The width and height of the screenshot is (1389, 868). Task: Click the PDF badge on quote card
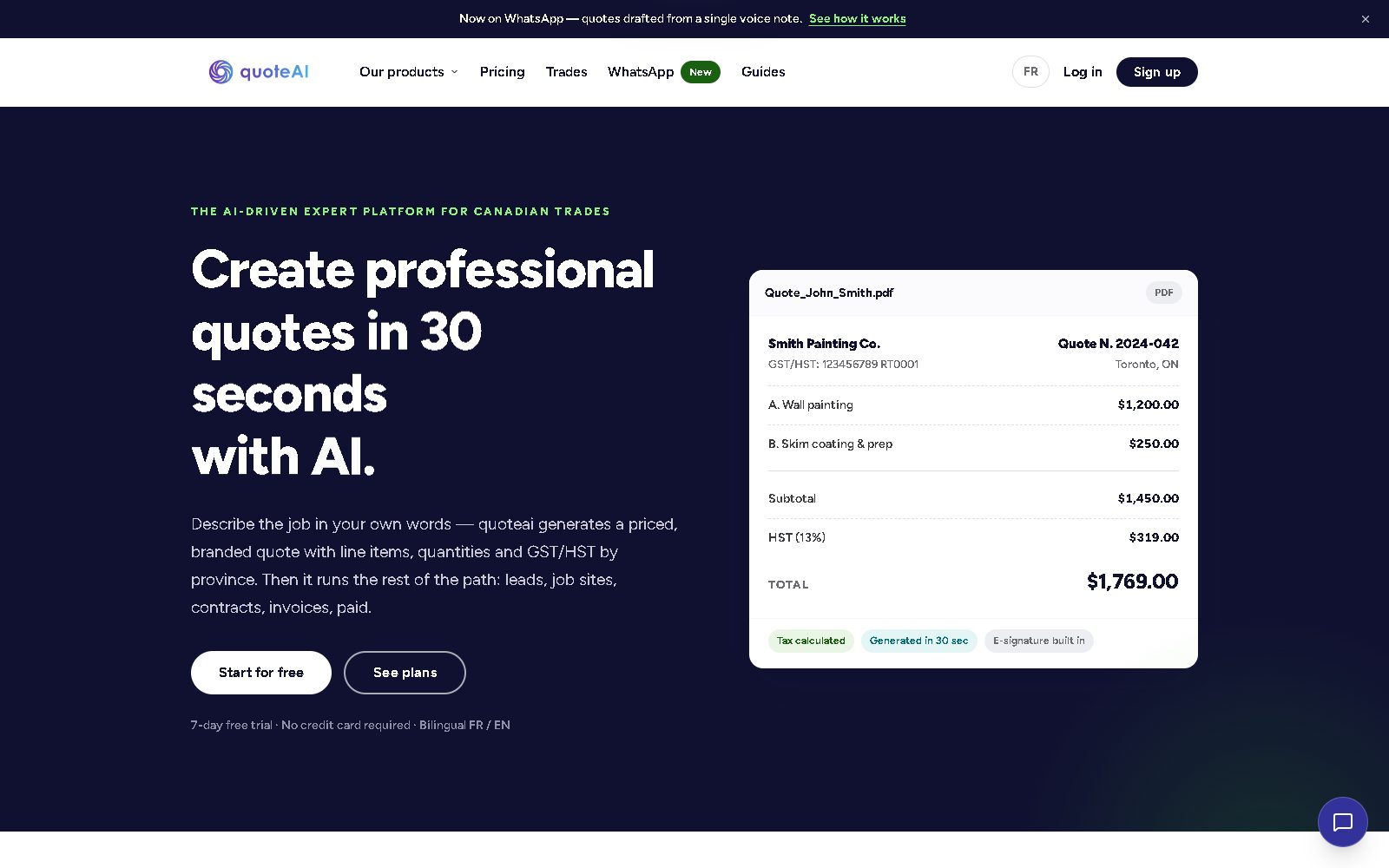[1164, 293]
